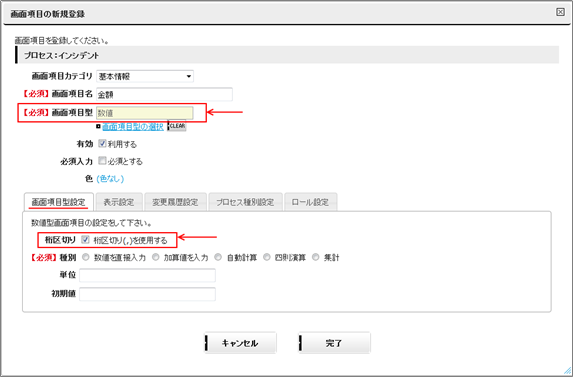This screenshot has height=377, width=573.
Task: Focus the 初期値 input field
Action: click(x=147, y=294)
